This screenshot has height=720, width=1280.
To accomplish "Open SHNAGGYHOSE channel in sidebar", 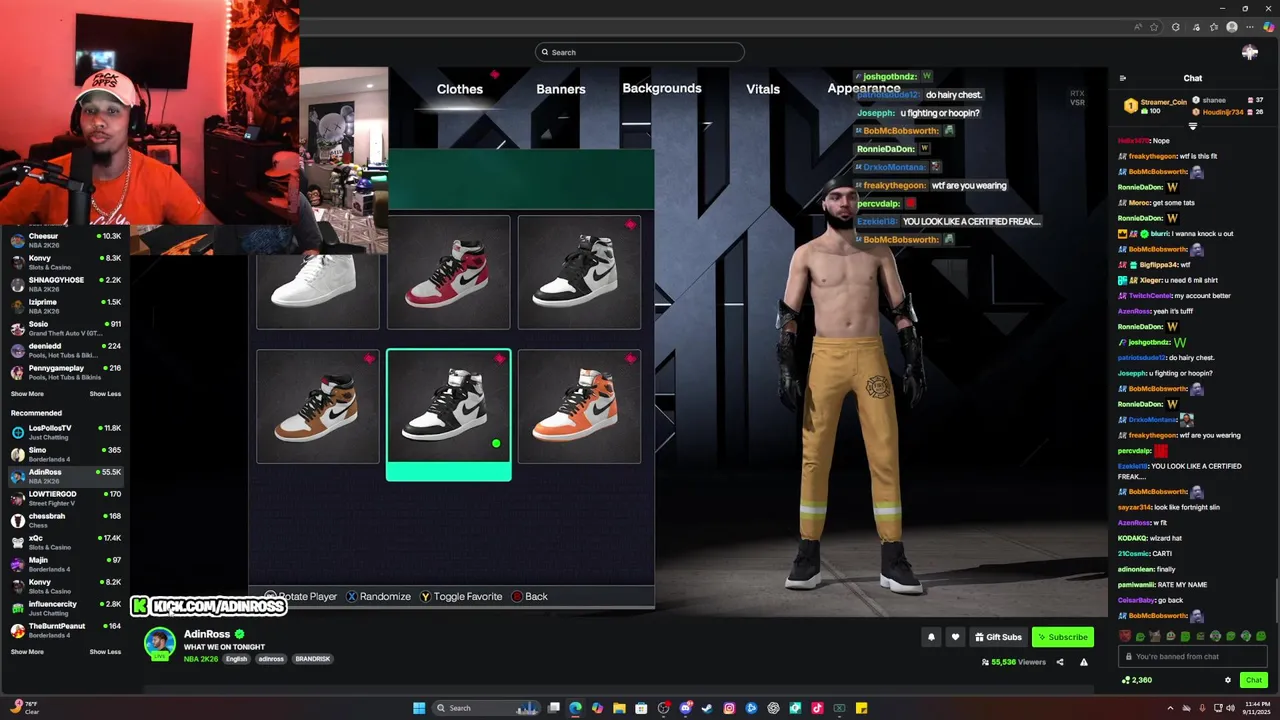I will point(66,284).
